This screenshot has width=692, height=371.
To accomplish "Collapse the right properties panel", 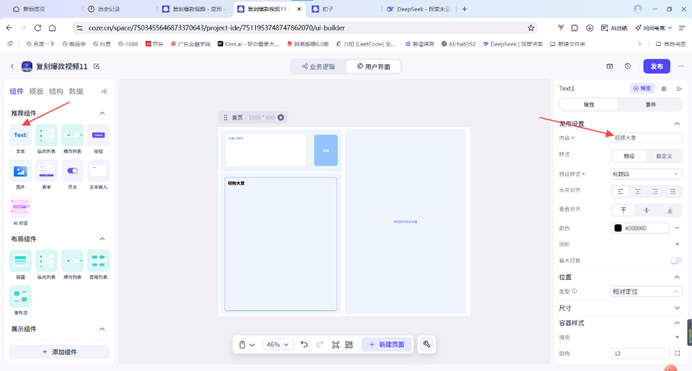I will (x=679, y=89).
